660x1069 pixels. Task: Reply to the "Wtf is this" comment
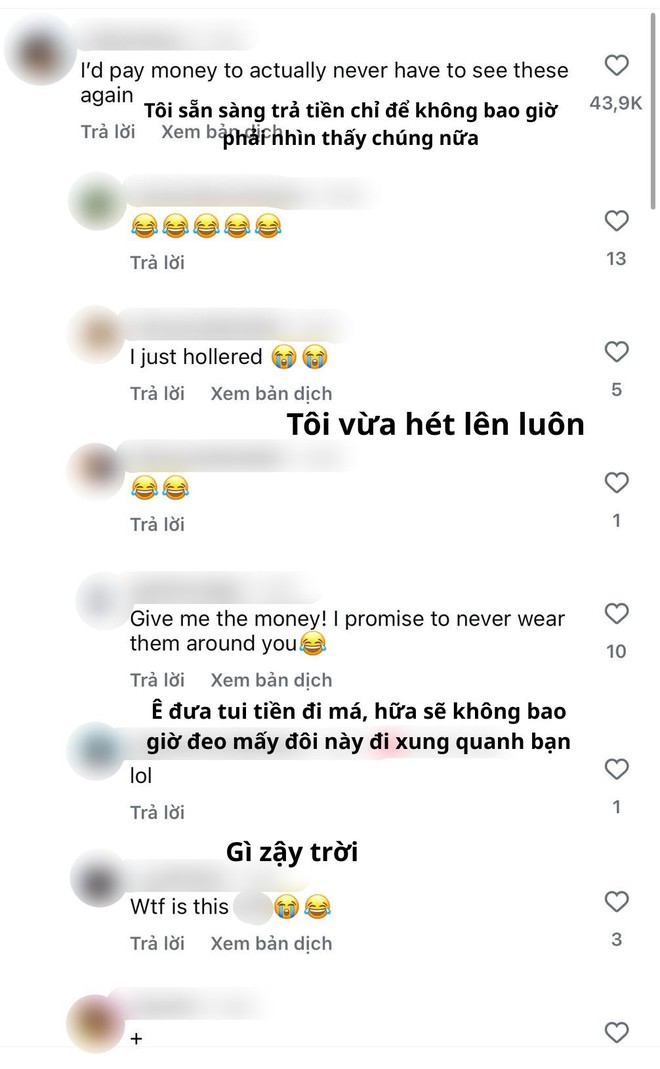(x=158, y=944)
